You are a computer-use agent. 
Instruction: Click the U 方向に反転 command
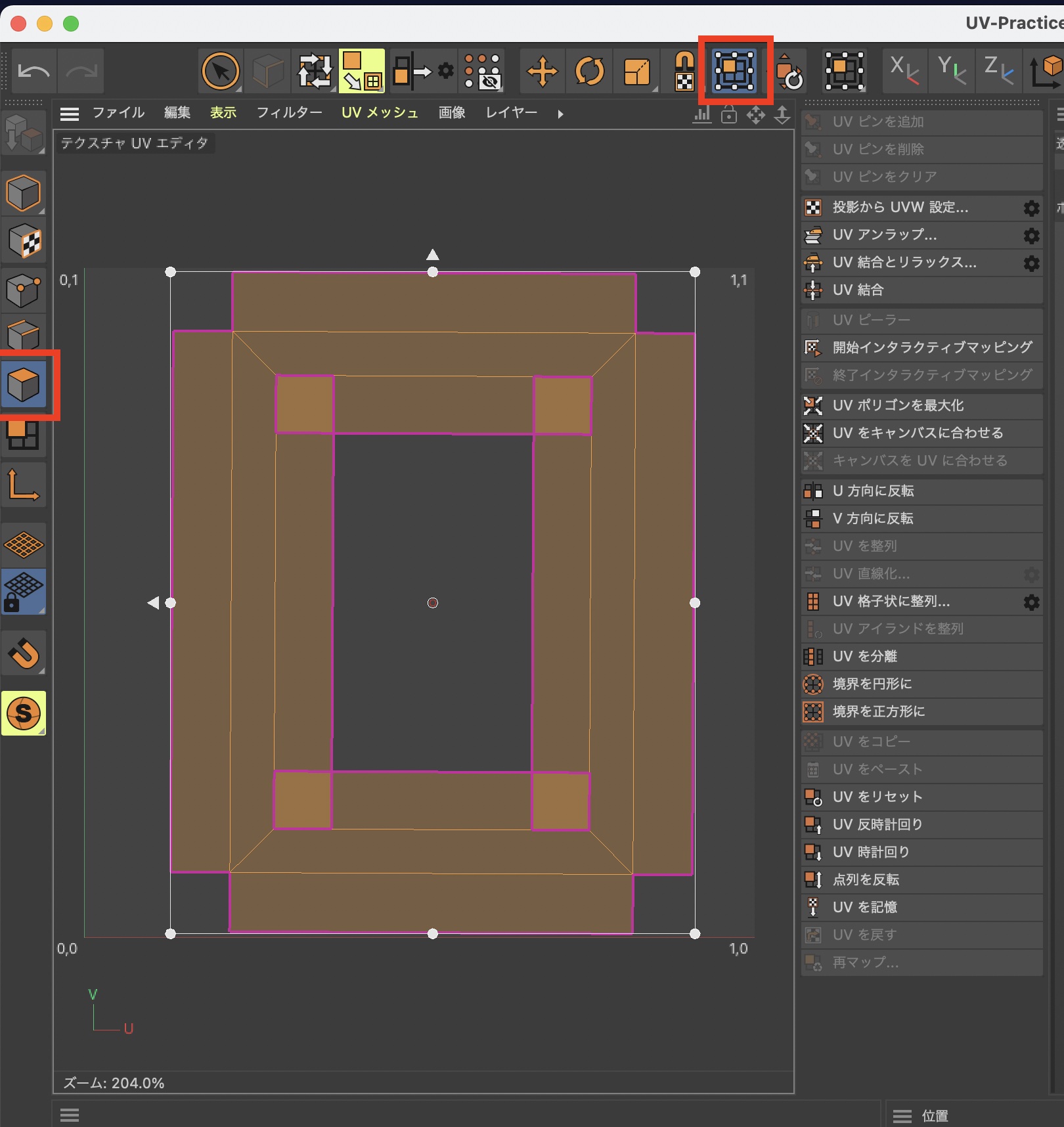click(873, 491)
